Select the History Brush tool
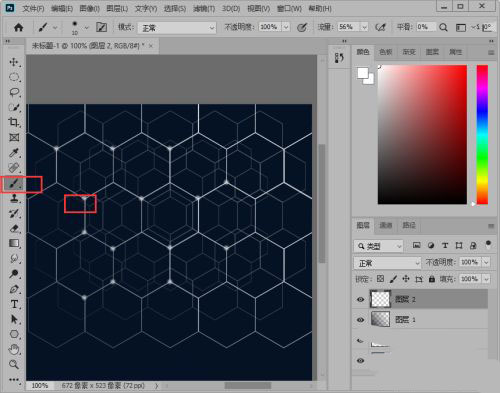This screenshot has height=393, width=500. coord(14,213)
